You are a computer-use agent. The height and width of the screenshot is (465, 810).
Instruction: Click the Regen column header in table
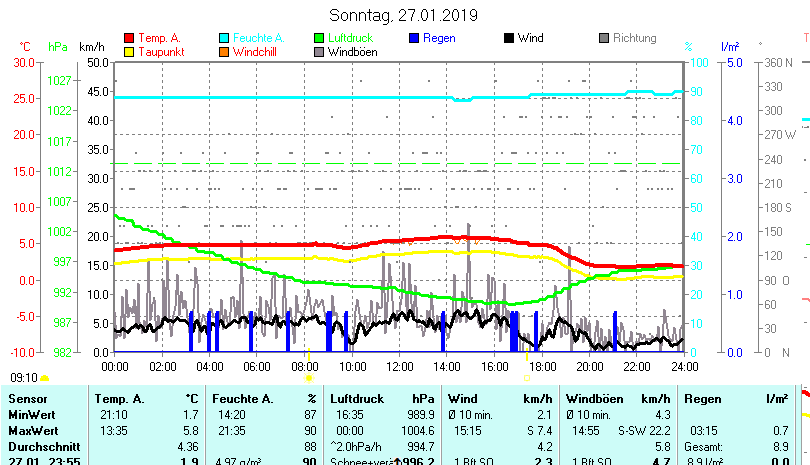tap(702, 399)
